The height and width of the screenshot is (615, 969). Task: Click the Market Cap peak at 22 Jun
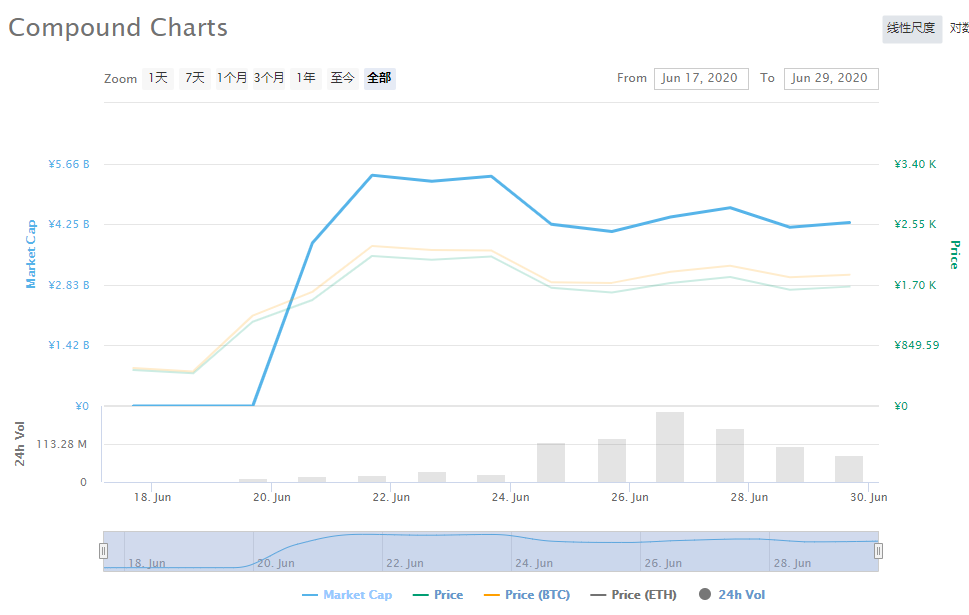point(372,176)
